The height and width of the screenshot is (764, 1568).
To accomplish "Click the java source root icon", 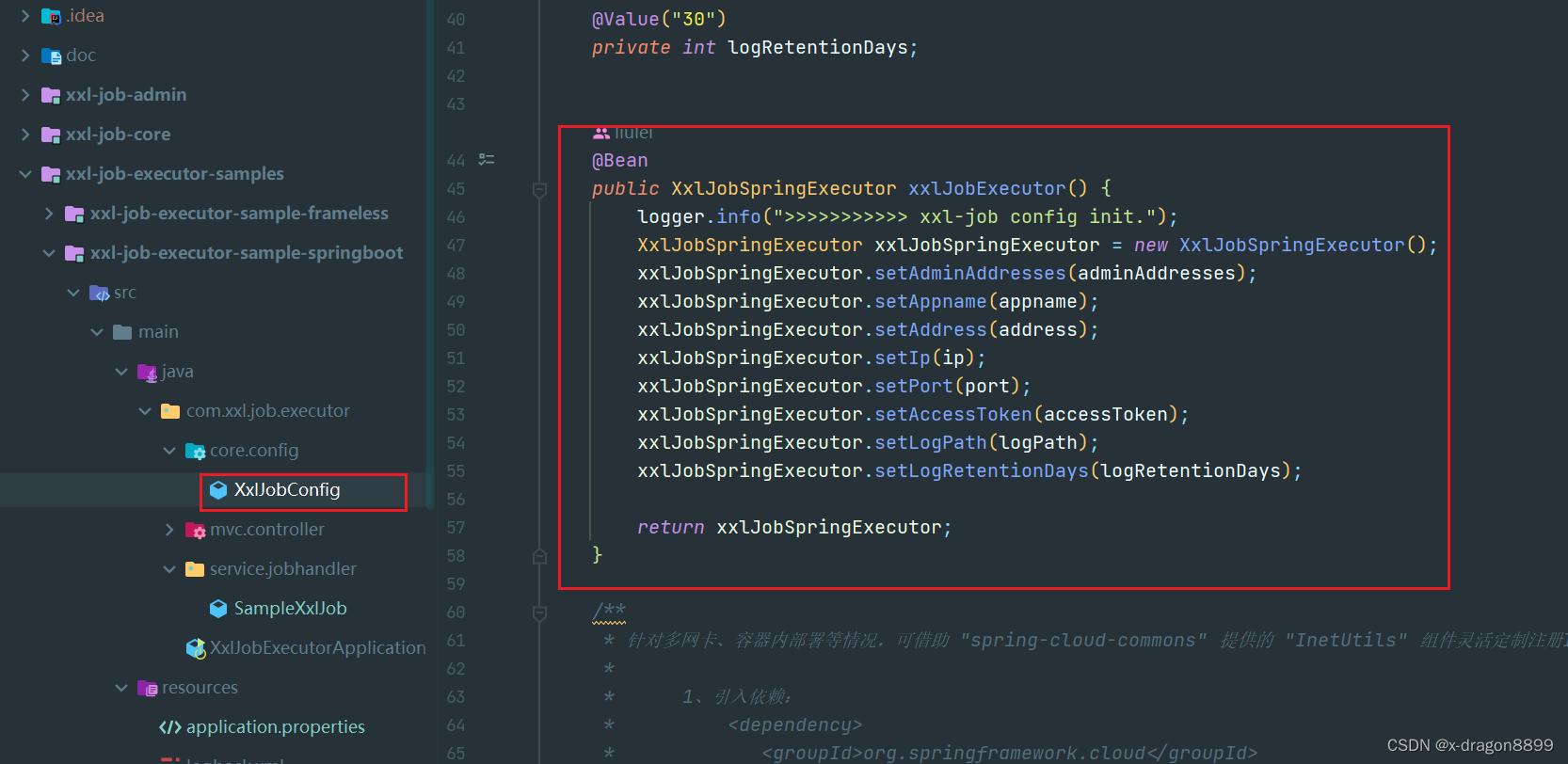I will click(147, 372).
